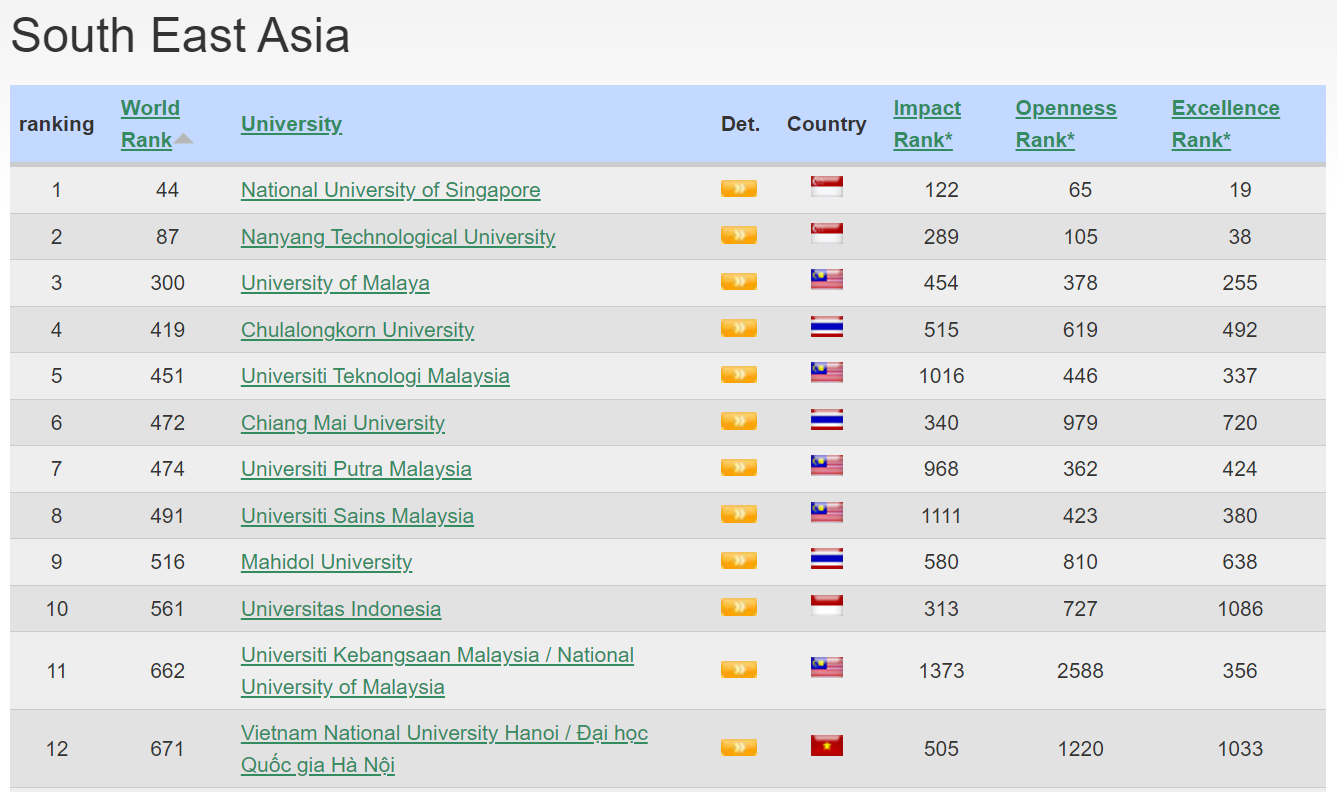Image resolution: width=1337 pixels, height=792 pixels.
Task: Click Singapore flag in National University of Singapore row
Action: [827, 187]
